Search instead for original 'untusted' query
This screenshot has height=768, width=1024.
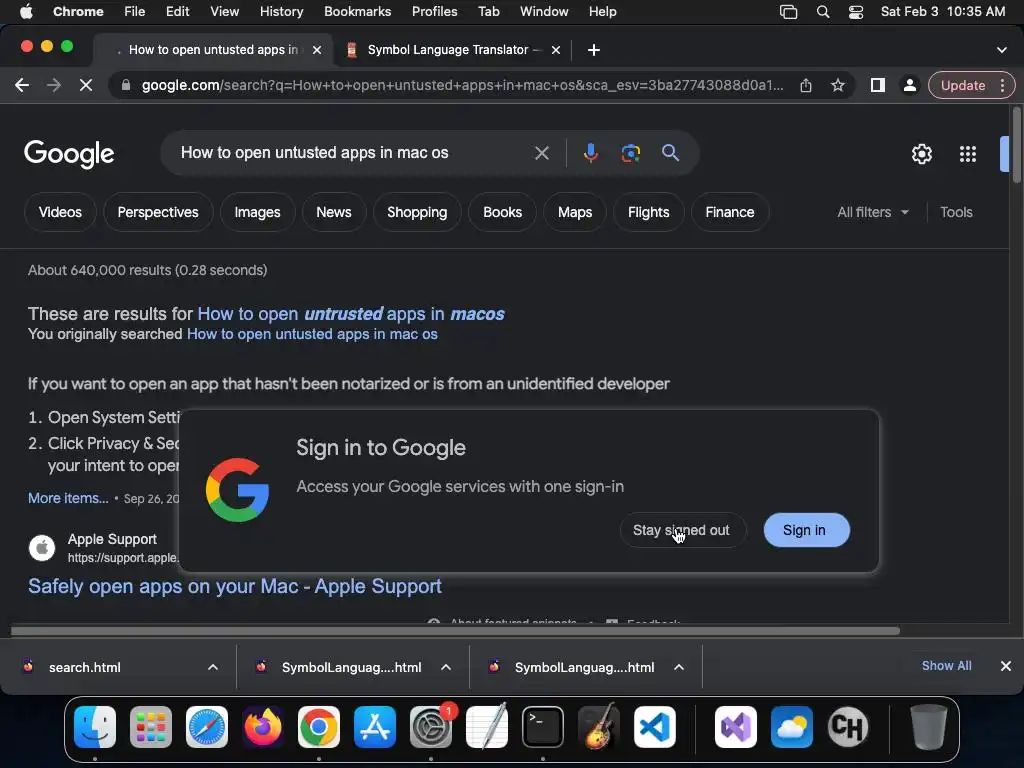(x=312, y=334)
